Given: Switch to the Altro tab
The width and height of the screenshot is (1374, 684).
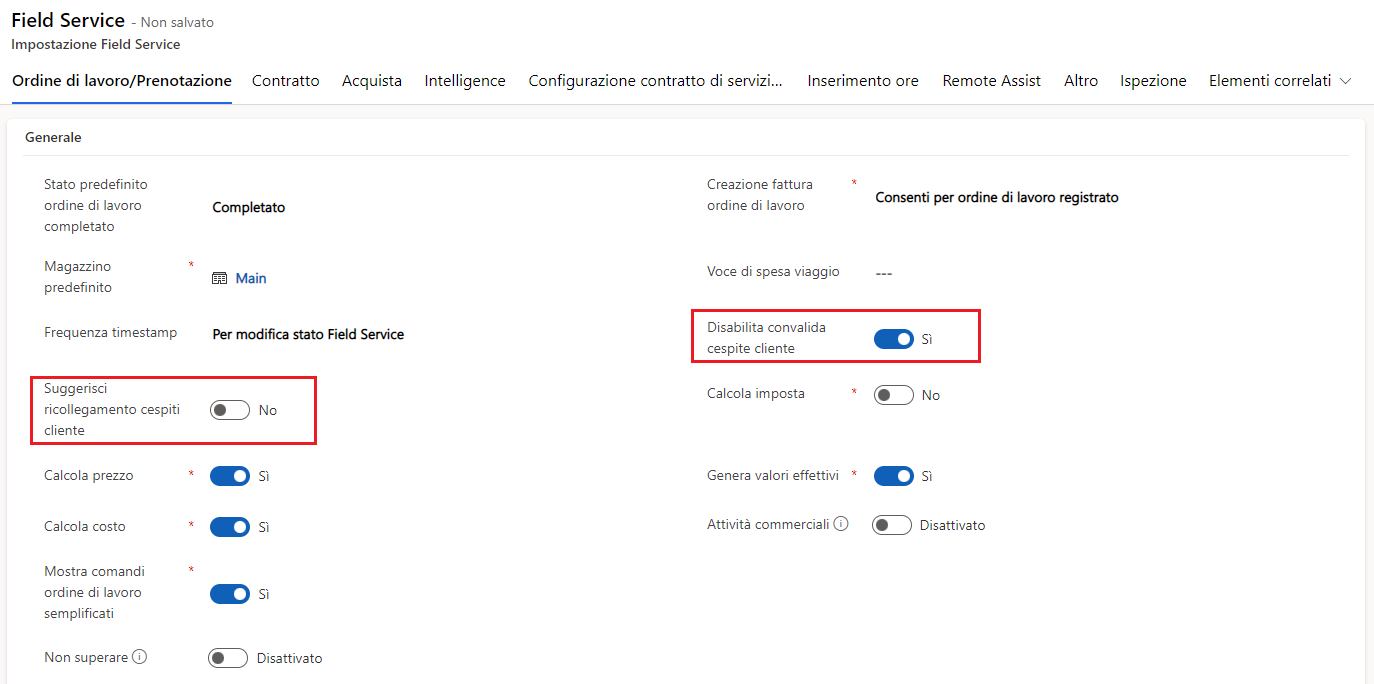Looking at the screenshot, I should (x=1081, y=81).
